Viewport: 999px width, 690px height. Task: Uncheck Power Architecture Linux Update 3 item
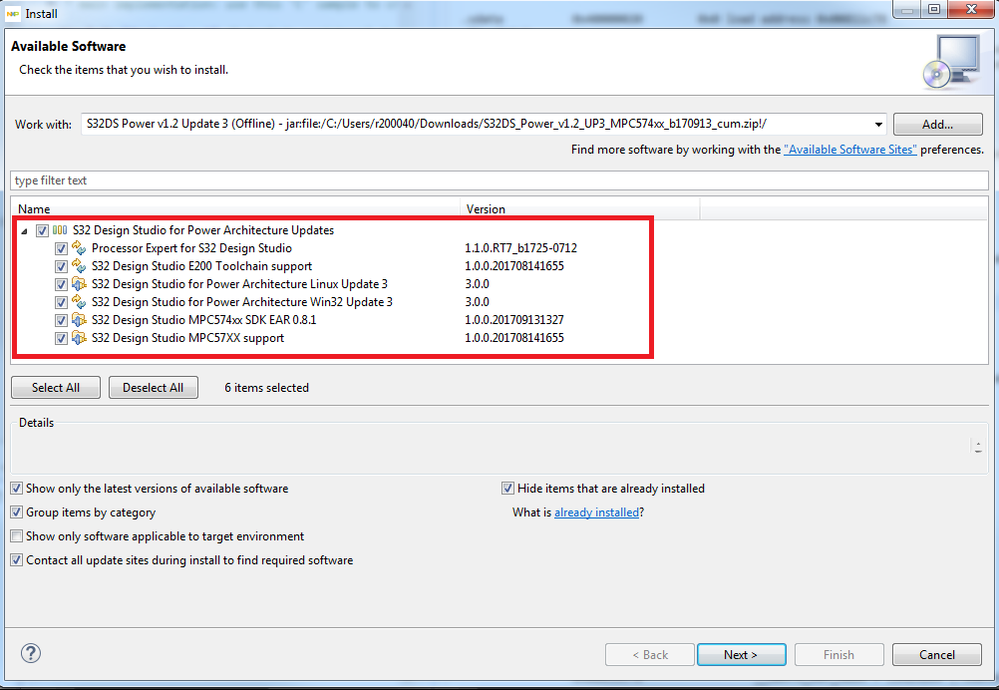tap(61, 284)
